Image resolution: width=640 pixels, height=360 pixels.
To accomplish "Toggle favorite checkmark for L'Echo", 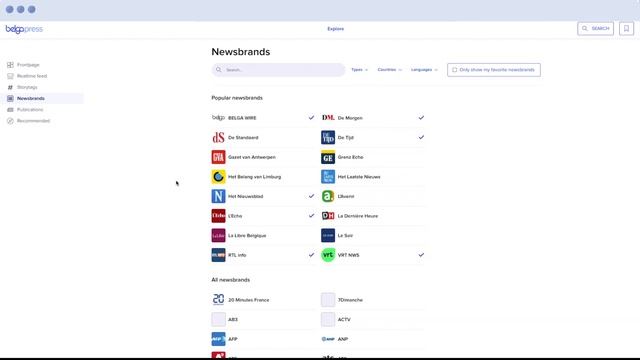I will click(311, 216).
